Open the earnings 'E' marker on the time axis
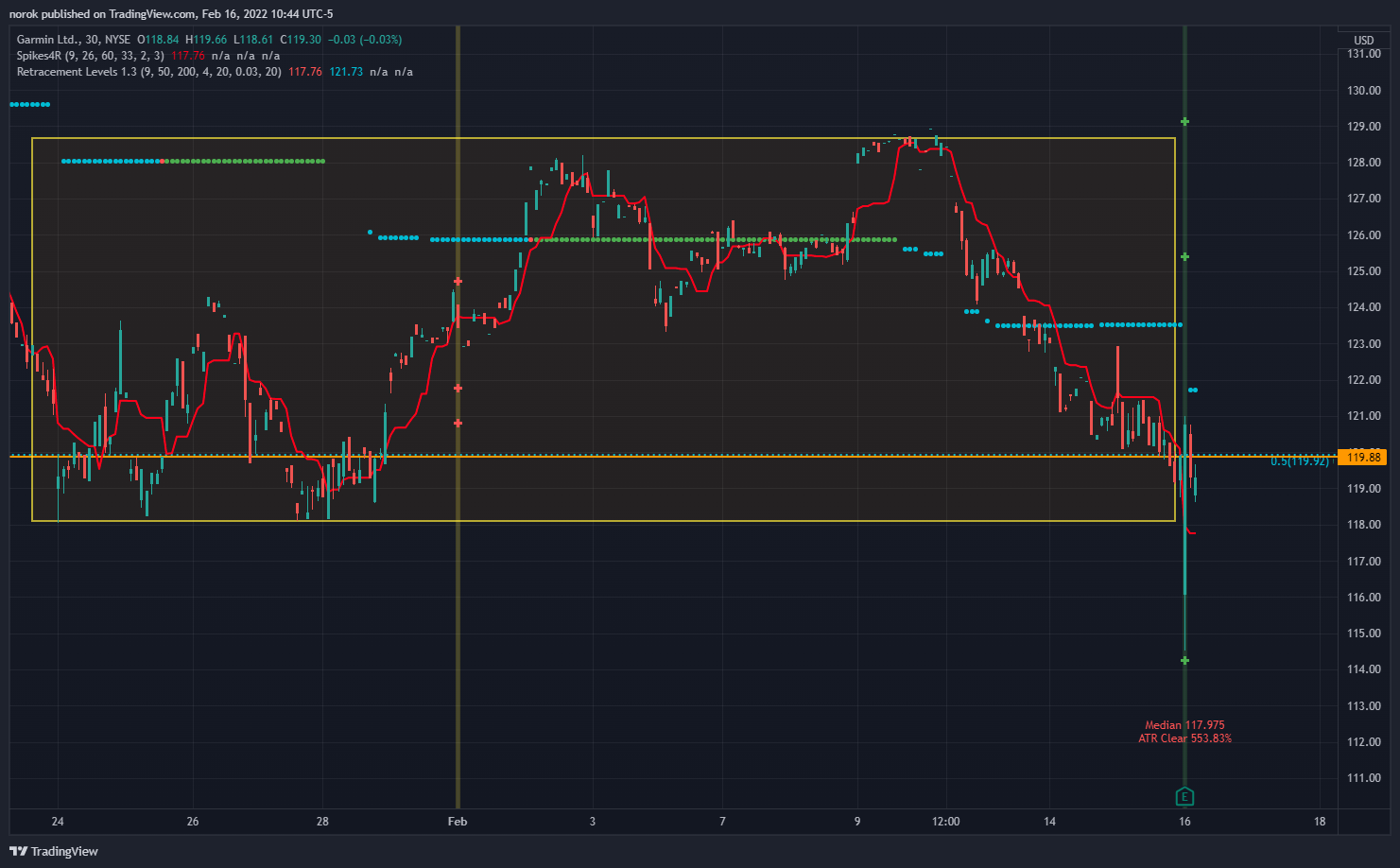 [1184, 796]
